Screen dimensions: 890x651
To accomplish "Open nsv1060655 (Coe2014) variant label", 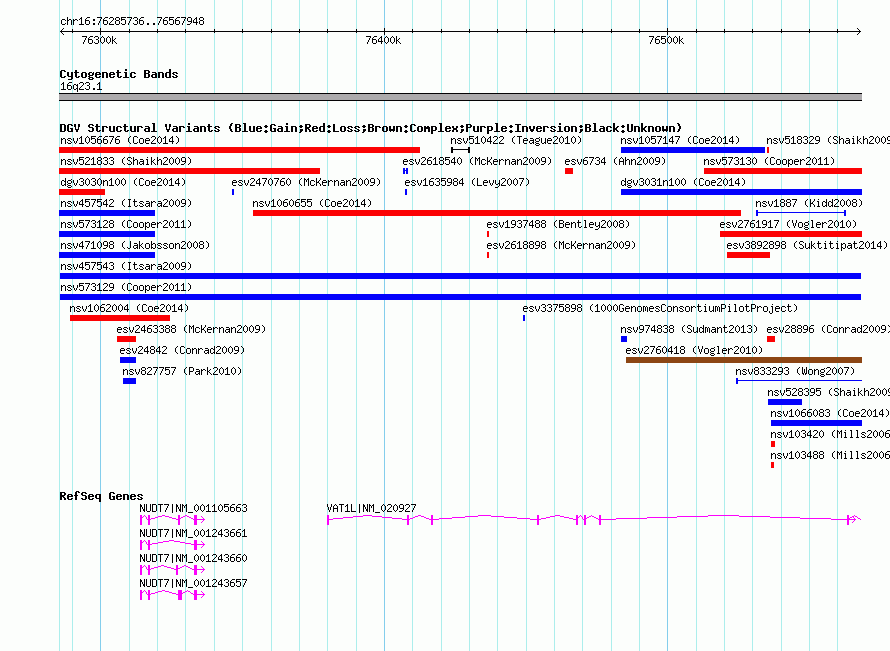I will point(312,203).
